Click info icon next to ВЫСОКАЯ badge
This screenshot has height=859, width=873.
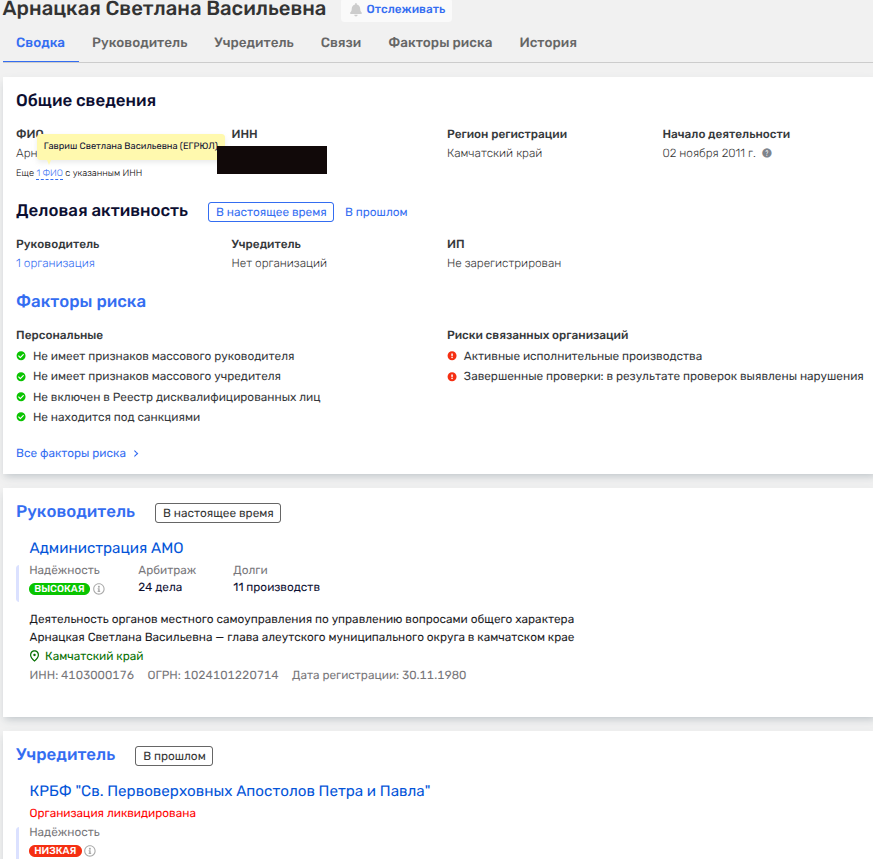(x=99, y=589)
